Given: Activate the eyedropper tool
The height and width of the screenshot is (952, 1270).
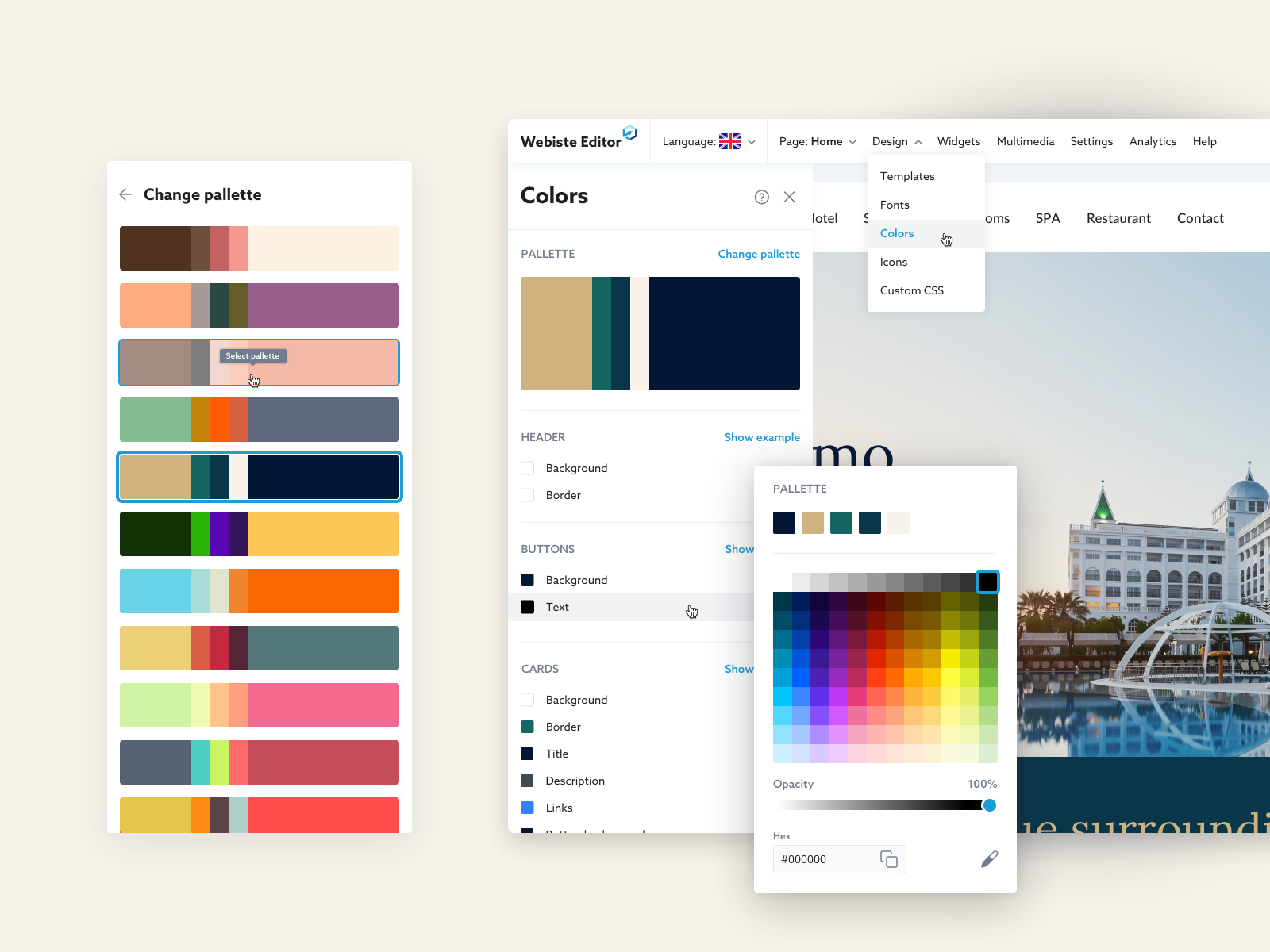Looking at the screenshot, I should pos(989,858).
